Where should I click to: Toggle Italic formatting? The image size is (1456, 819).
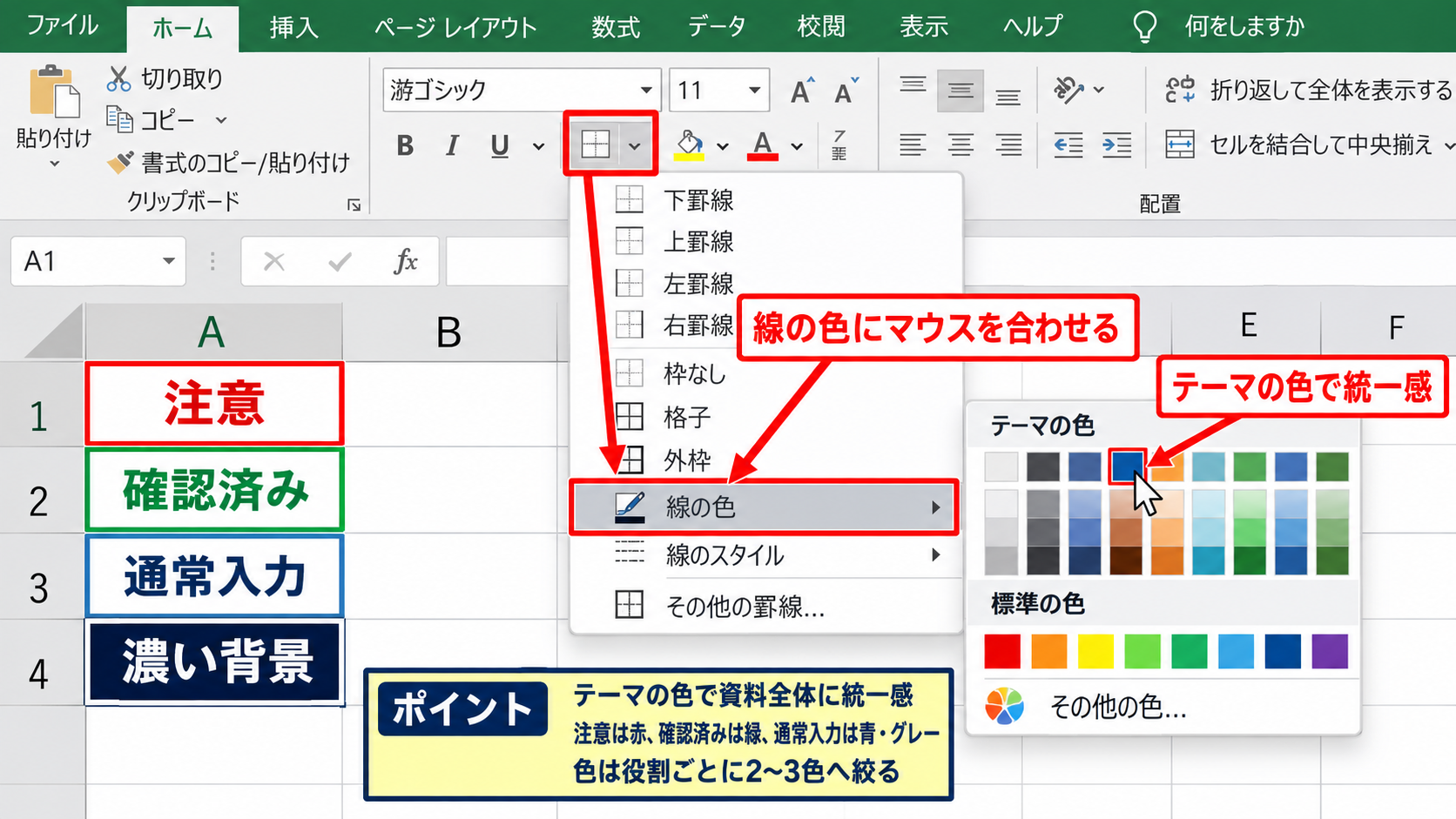click(452, 145)
